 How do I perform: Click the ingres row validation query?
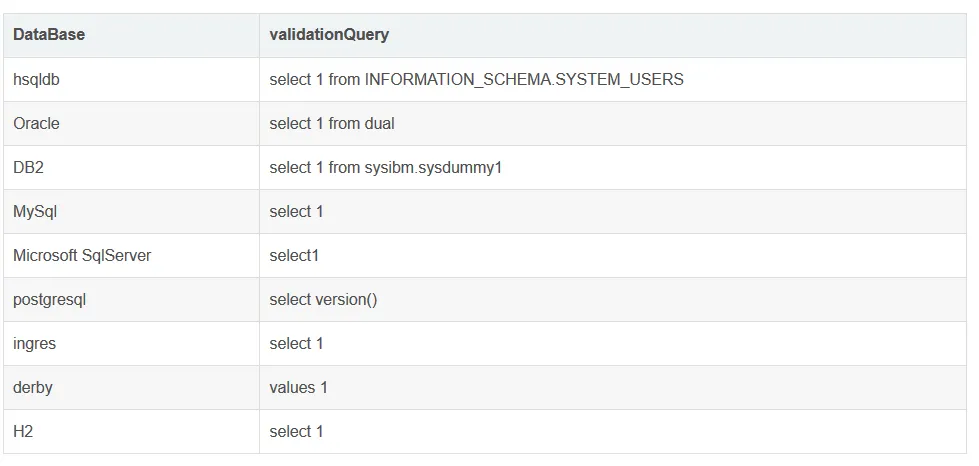point(297,343)
